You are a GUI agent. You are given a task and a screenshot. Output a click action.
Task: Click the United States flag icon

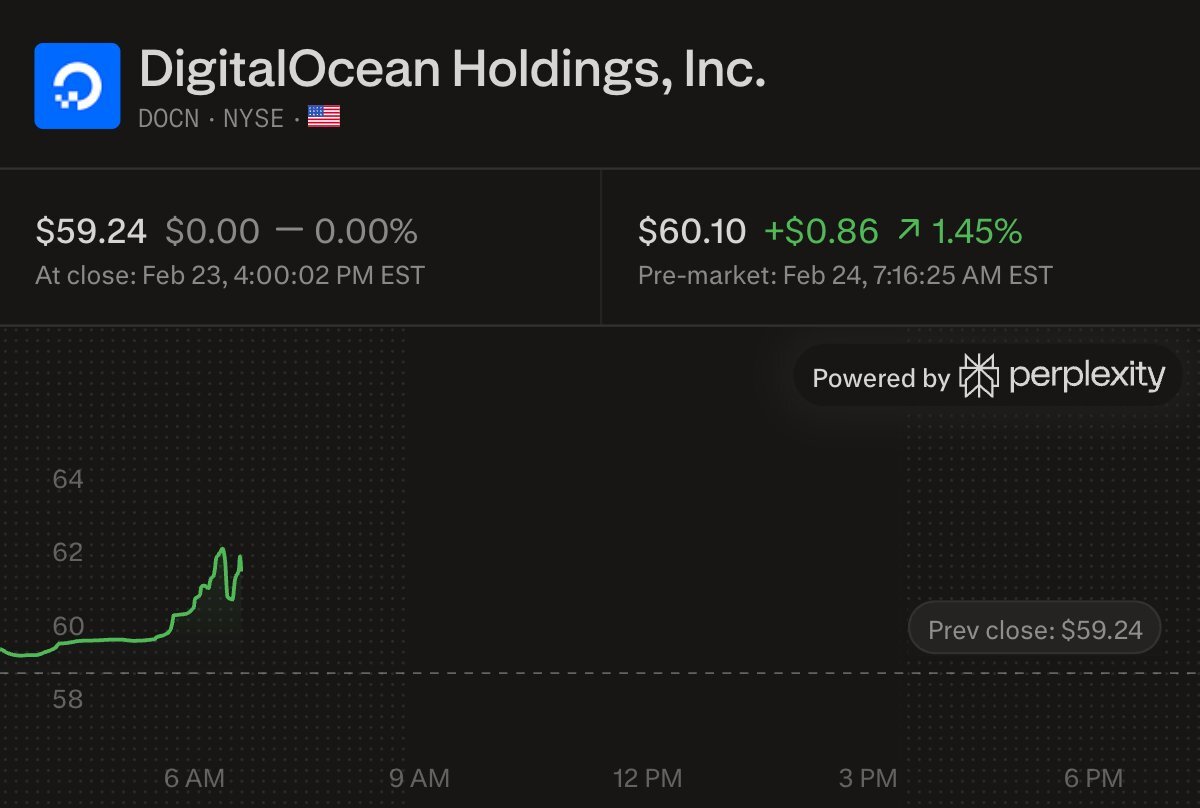[324, 118]
